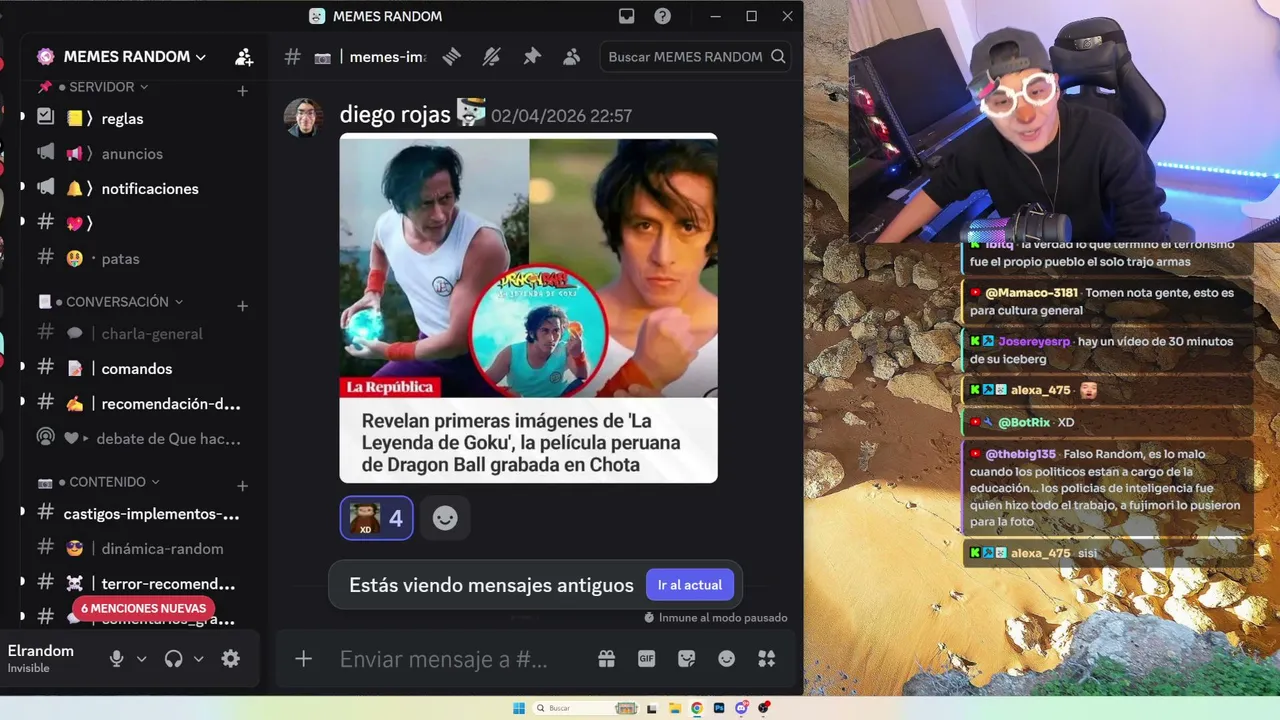Click the memes-im channel name in header
The height and width of the screenshot is (720, 1280).
coord(388,57)
